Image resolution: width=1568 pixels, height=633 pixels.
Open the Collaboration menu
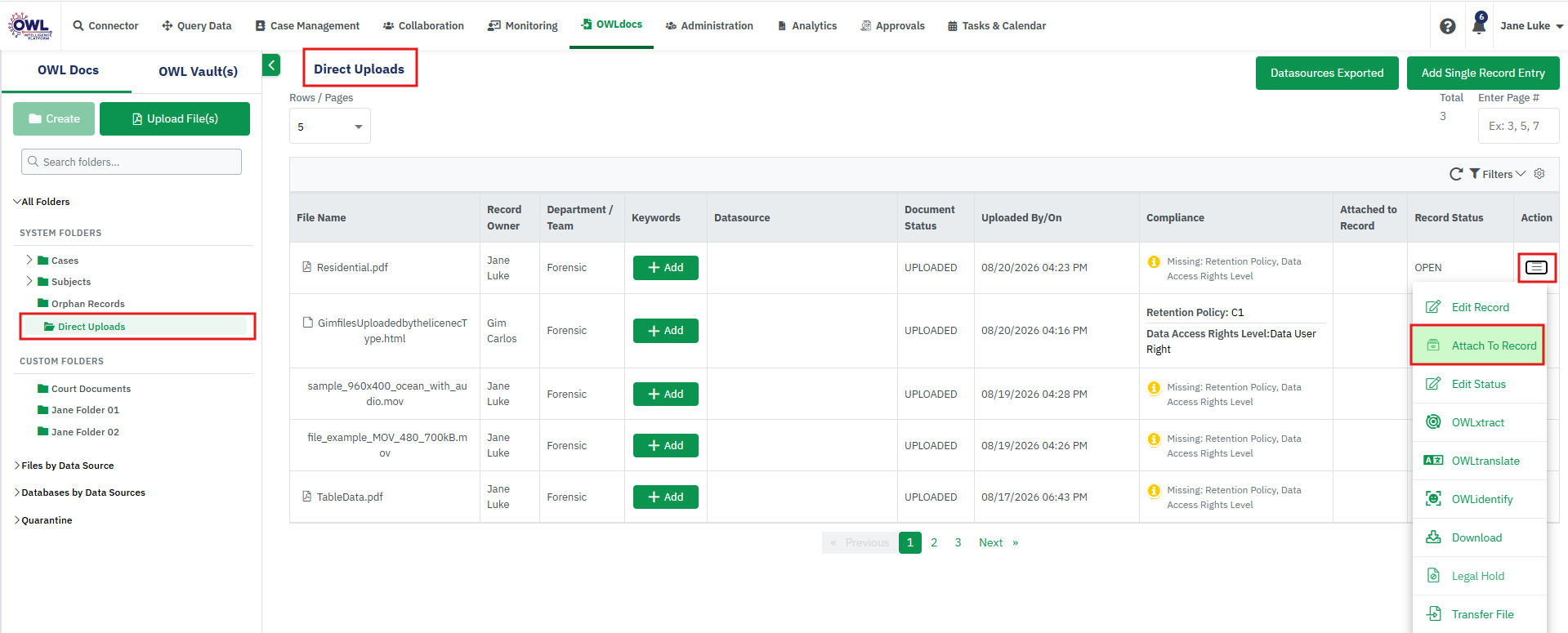coord(423,26)
